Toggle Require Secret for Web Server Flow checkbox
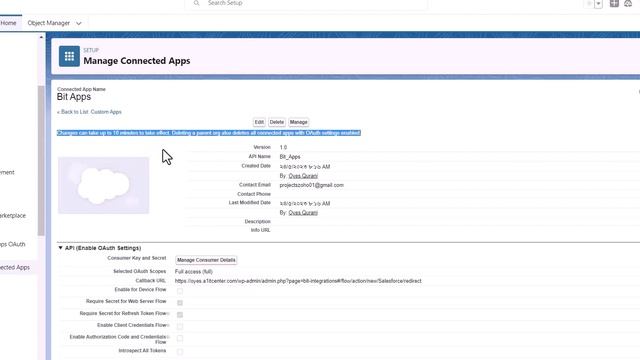The image size is (640, 360). (x=180, y=303)
